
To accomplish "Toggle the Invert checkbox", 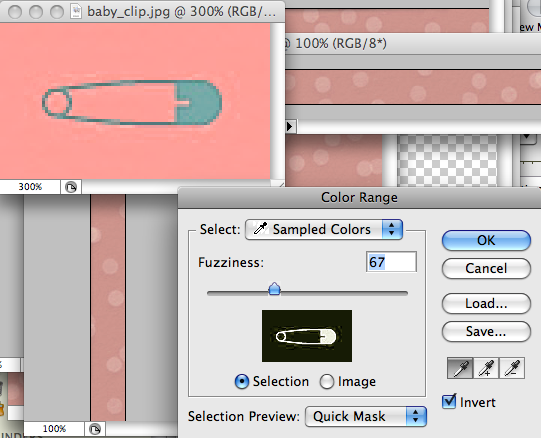I will coord(449,401).
